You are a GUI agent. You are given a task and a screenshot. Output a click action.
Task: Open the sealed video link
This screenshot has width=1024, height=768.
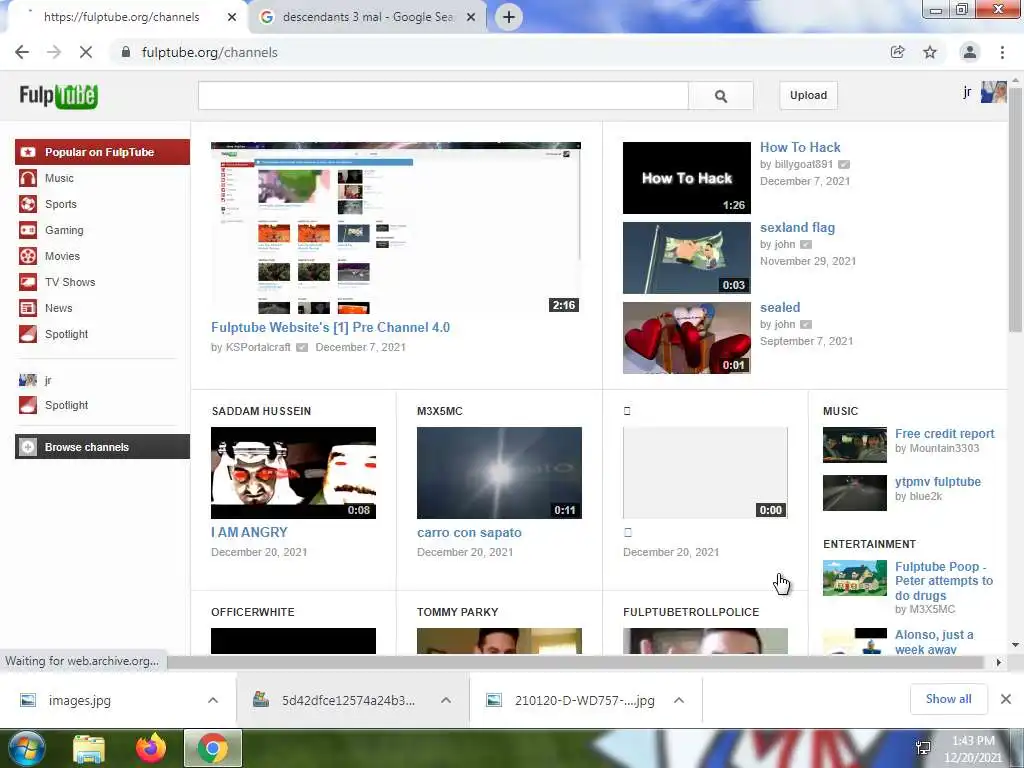780,308
